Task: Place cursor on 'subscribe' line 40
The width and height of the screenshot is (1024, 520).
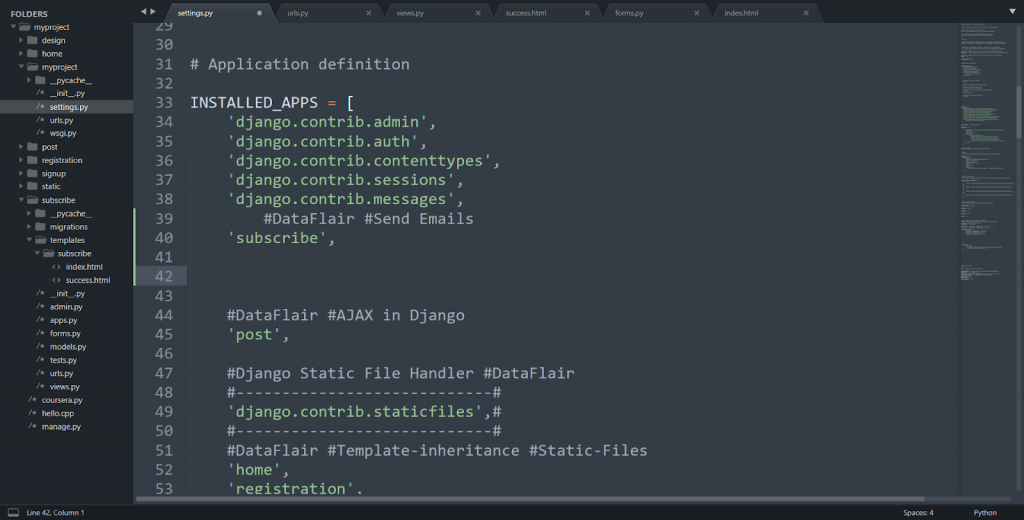Action: coord(281,238)
